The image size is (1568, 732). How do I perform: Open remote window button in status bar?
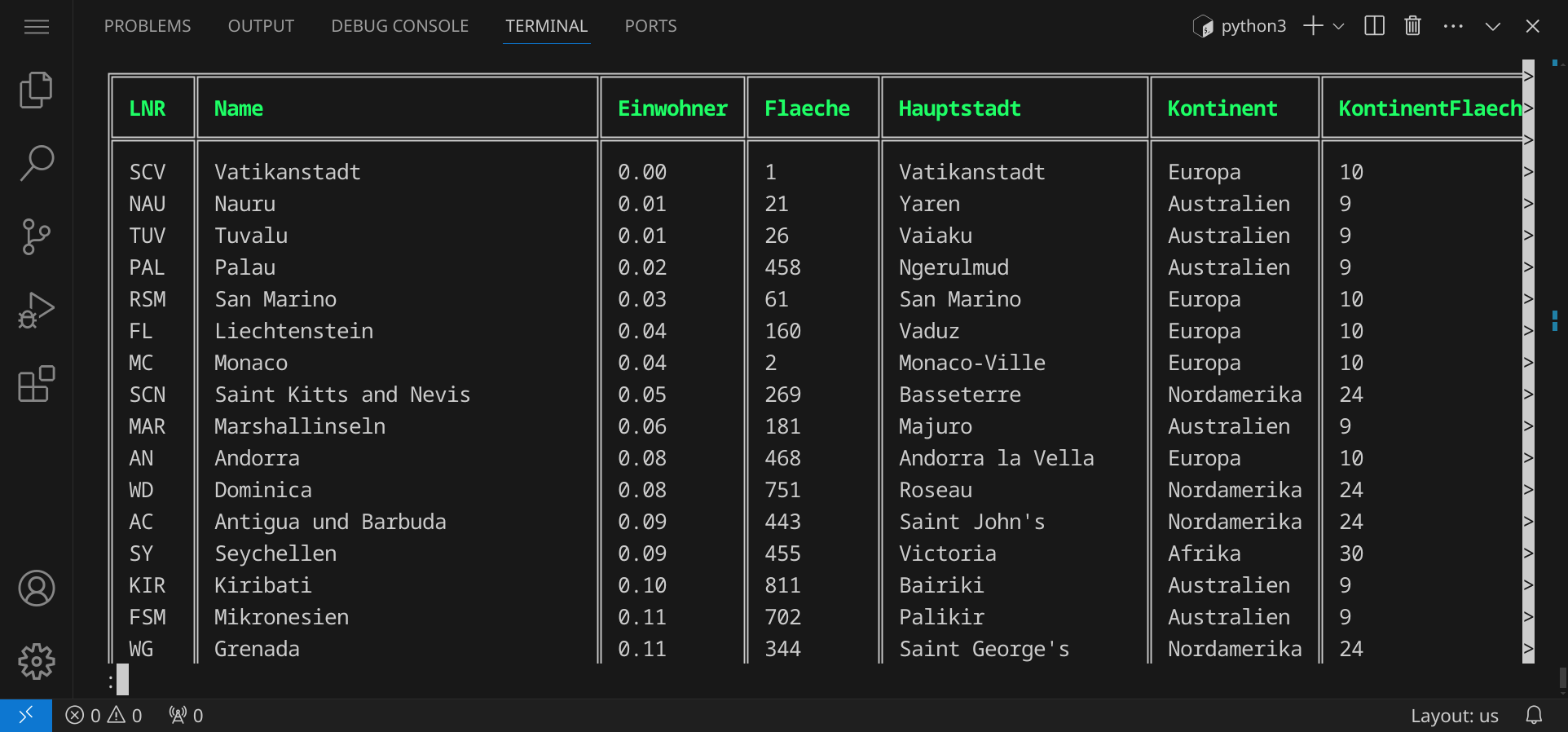coord(25,716)
